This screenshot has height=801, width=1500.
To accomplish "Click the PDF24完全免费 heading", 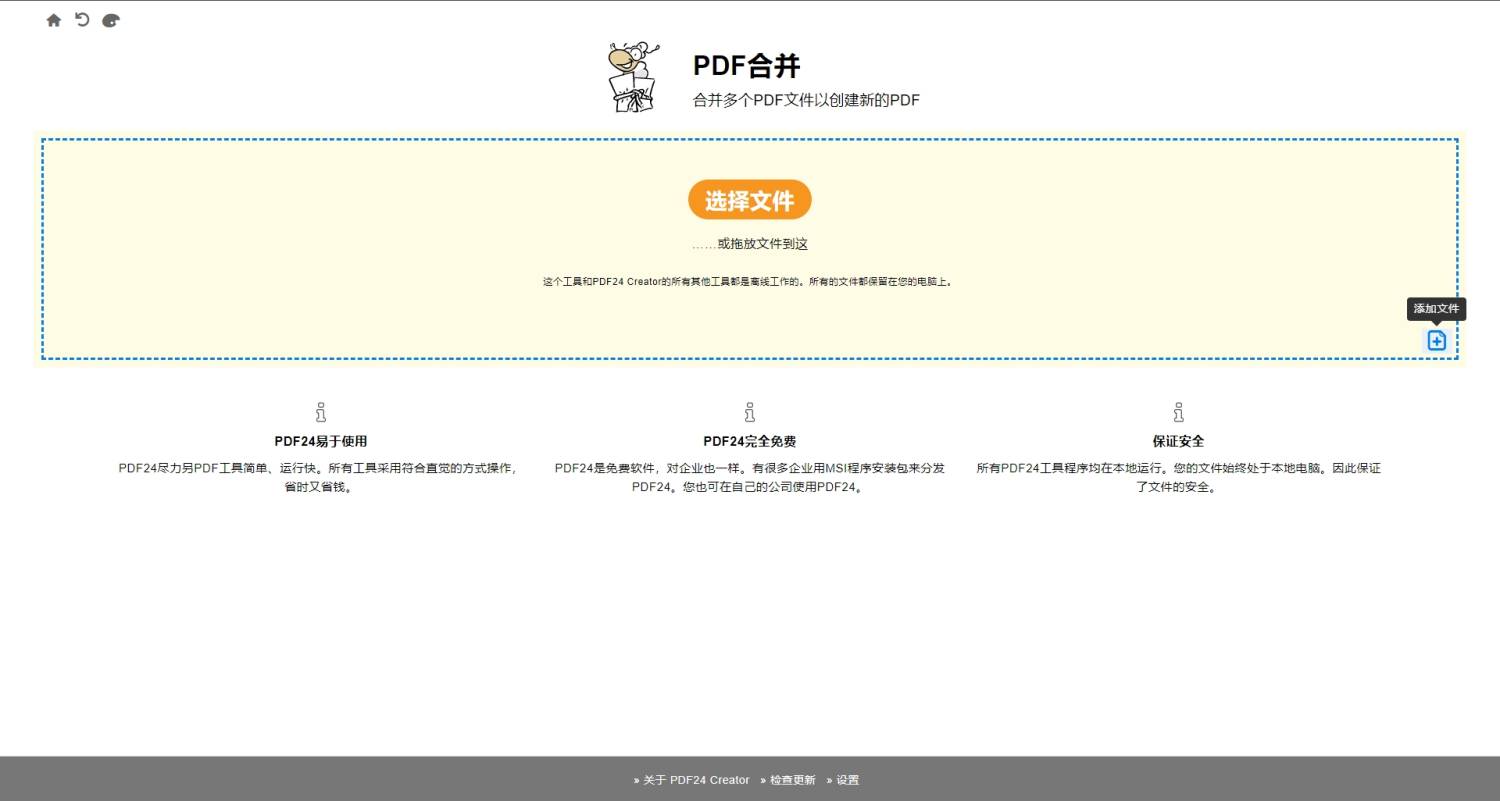I will (750, 441).
